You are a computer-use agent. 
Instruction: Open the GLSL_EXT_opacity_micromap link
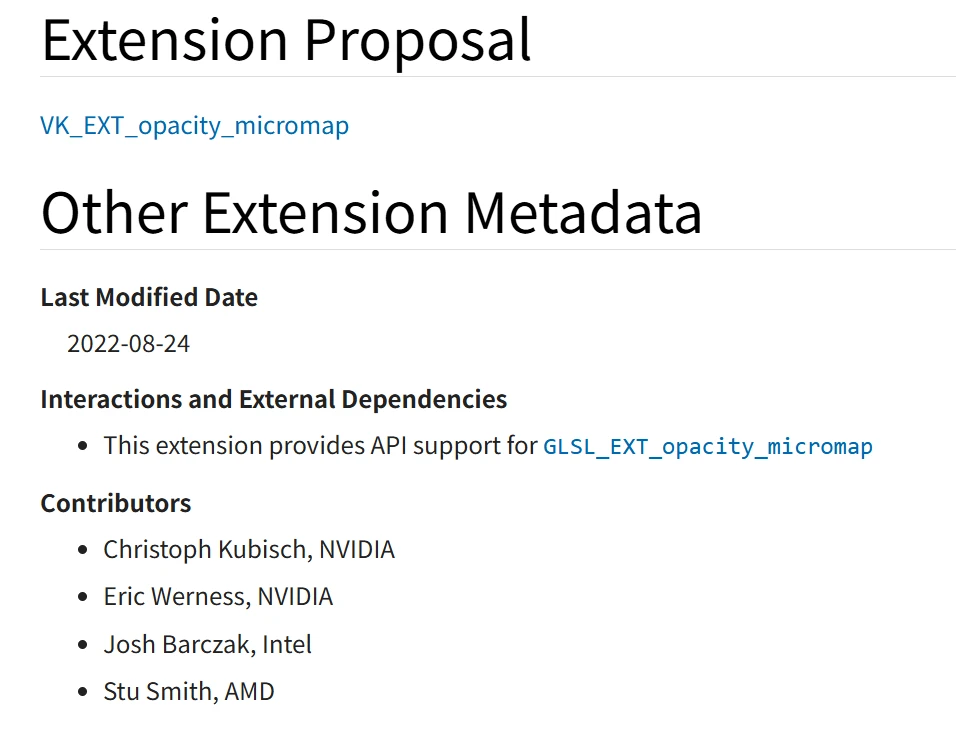click(707, 446)
